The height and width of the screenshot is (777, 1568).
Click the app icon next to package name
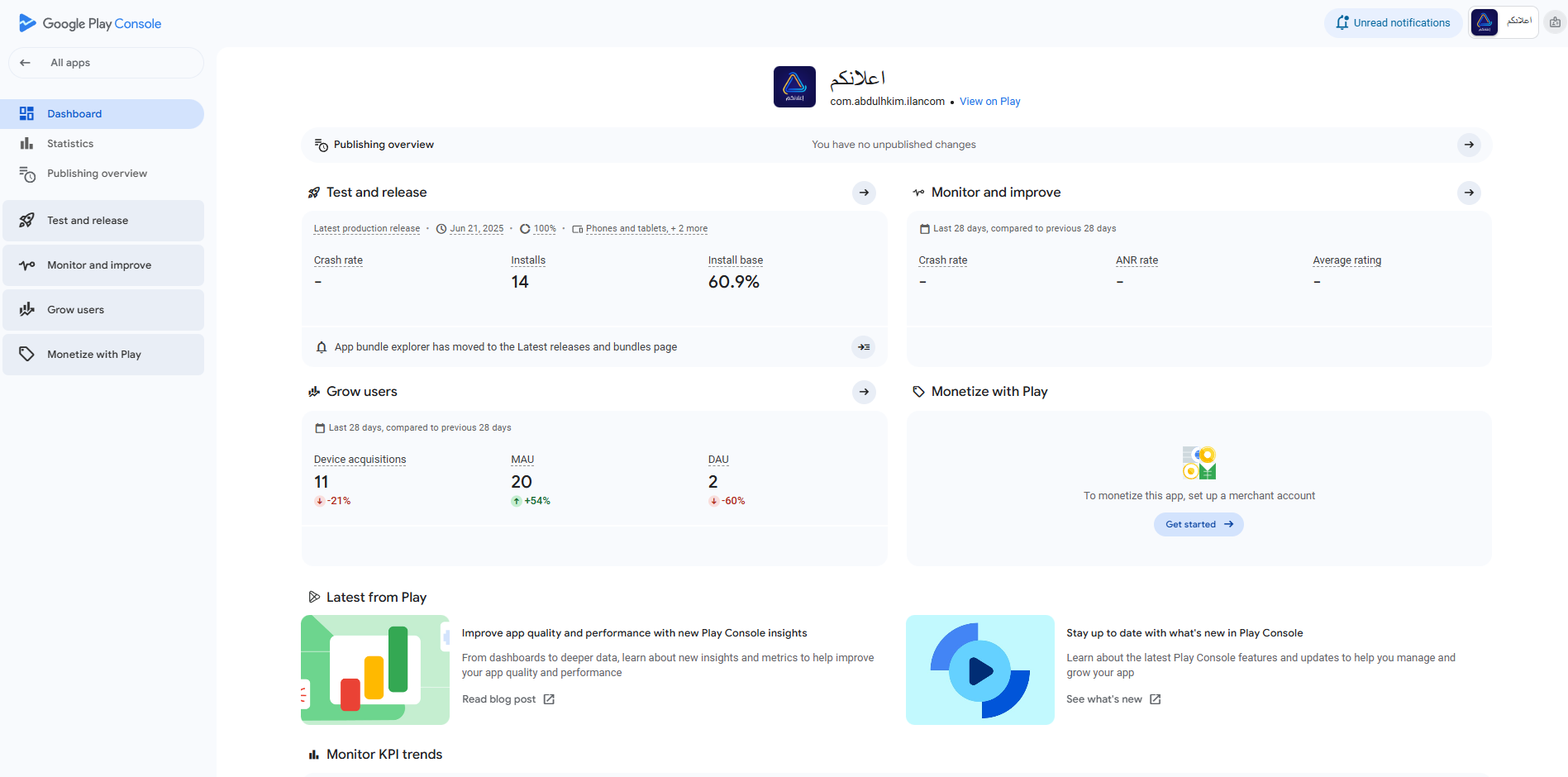point(794,87)
